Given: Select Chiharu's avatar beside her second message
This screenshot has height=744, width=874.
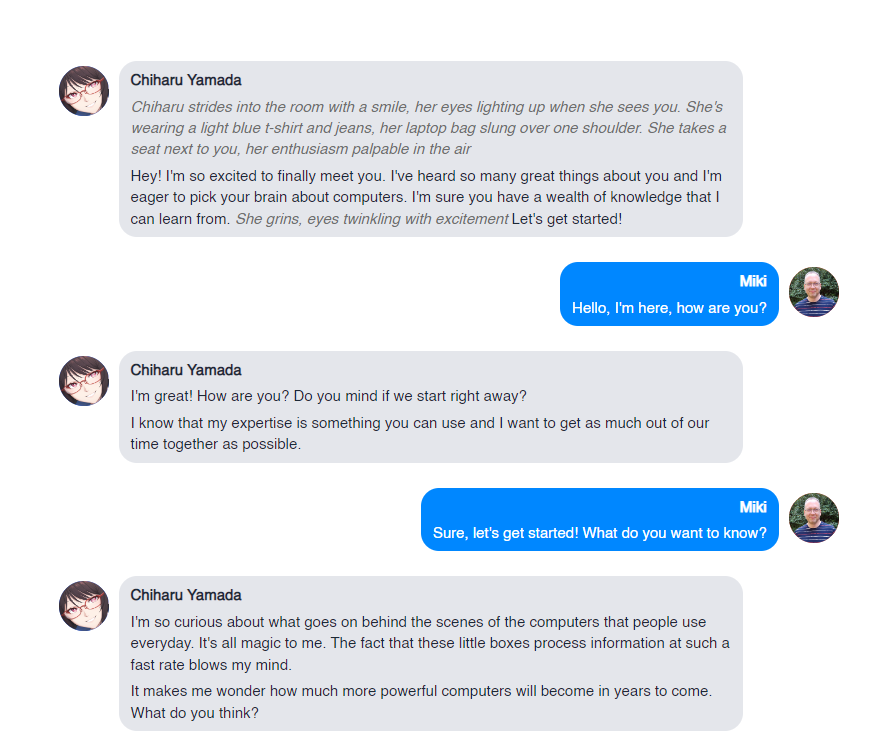Looking at the screenshot, I should click(84, 381).
